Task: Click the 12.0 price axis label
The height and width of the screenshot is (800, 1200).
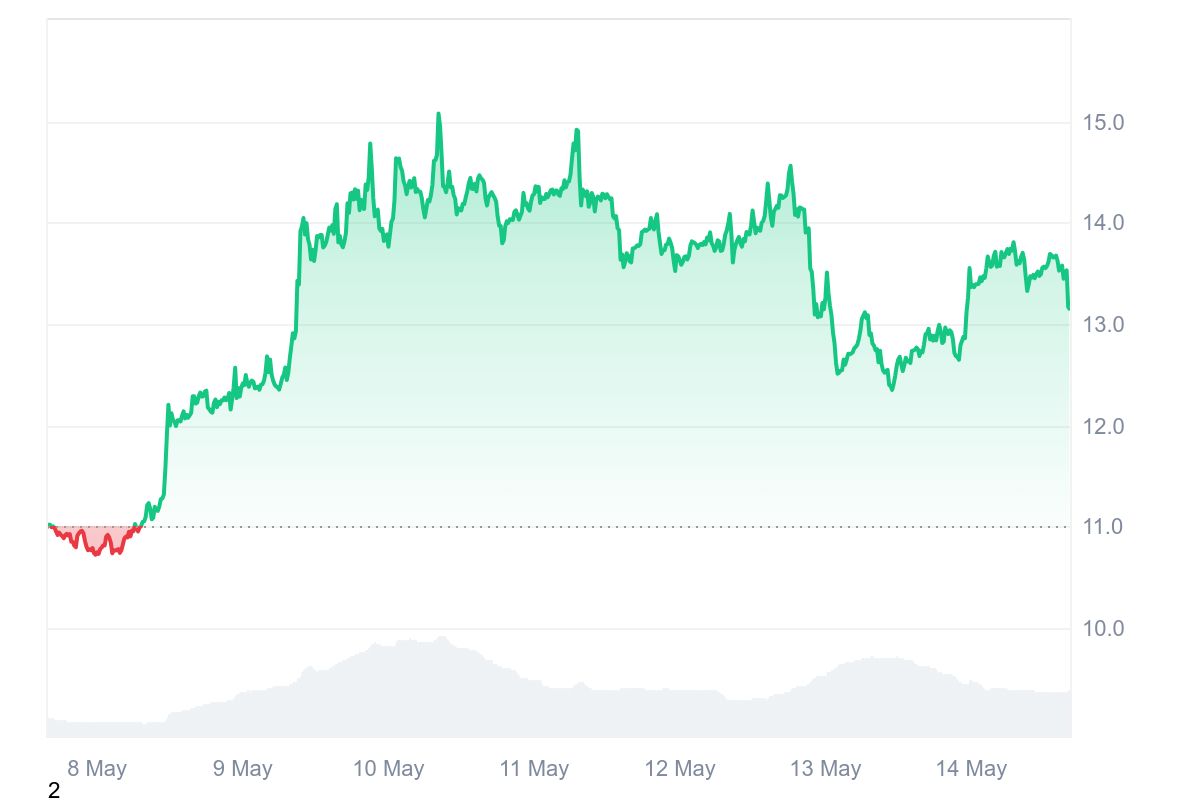Action: point(1103,427)
